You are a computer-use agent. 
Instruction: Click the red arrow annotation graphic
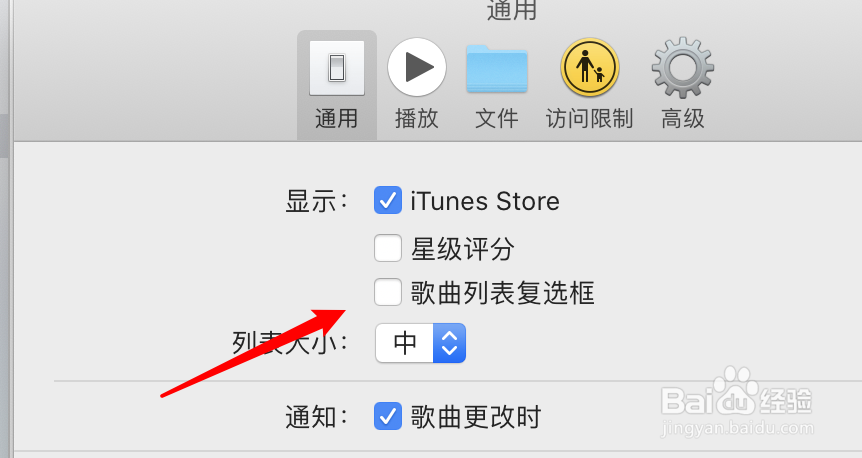[x=253, y=352]
